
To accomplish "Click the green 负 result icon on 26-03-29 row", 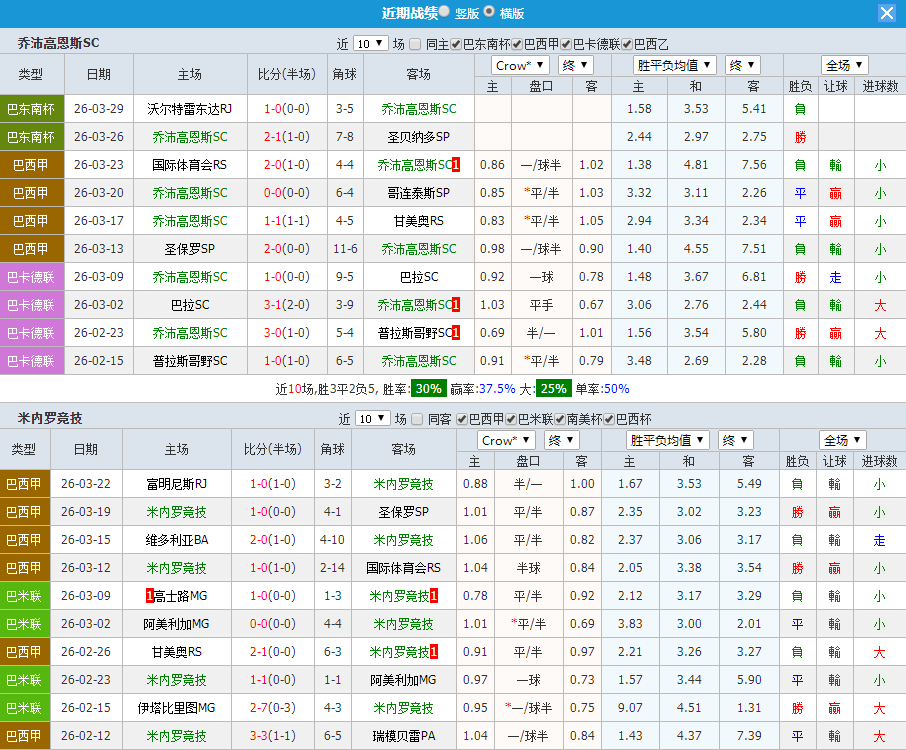I will click(800, 109).
